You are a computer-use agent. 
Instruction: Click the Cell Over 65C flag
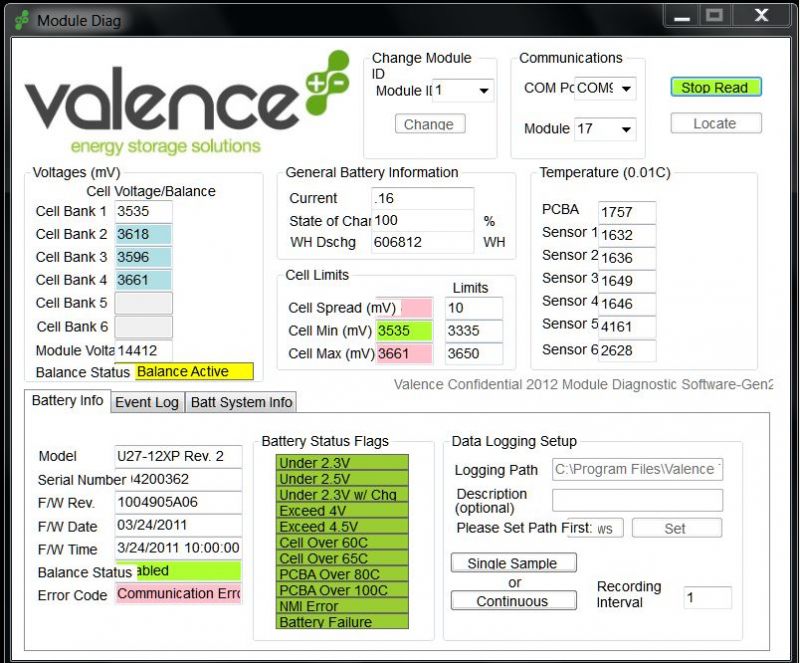pyautogui.click(x=342, y=558)
